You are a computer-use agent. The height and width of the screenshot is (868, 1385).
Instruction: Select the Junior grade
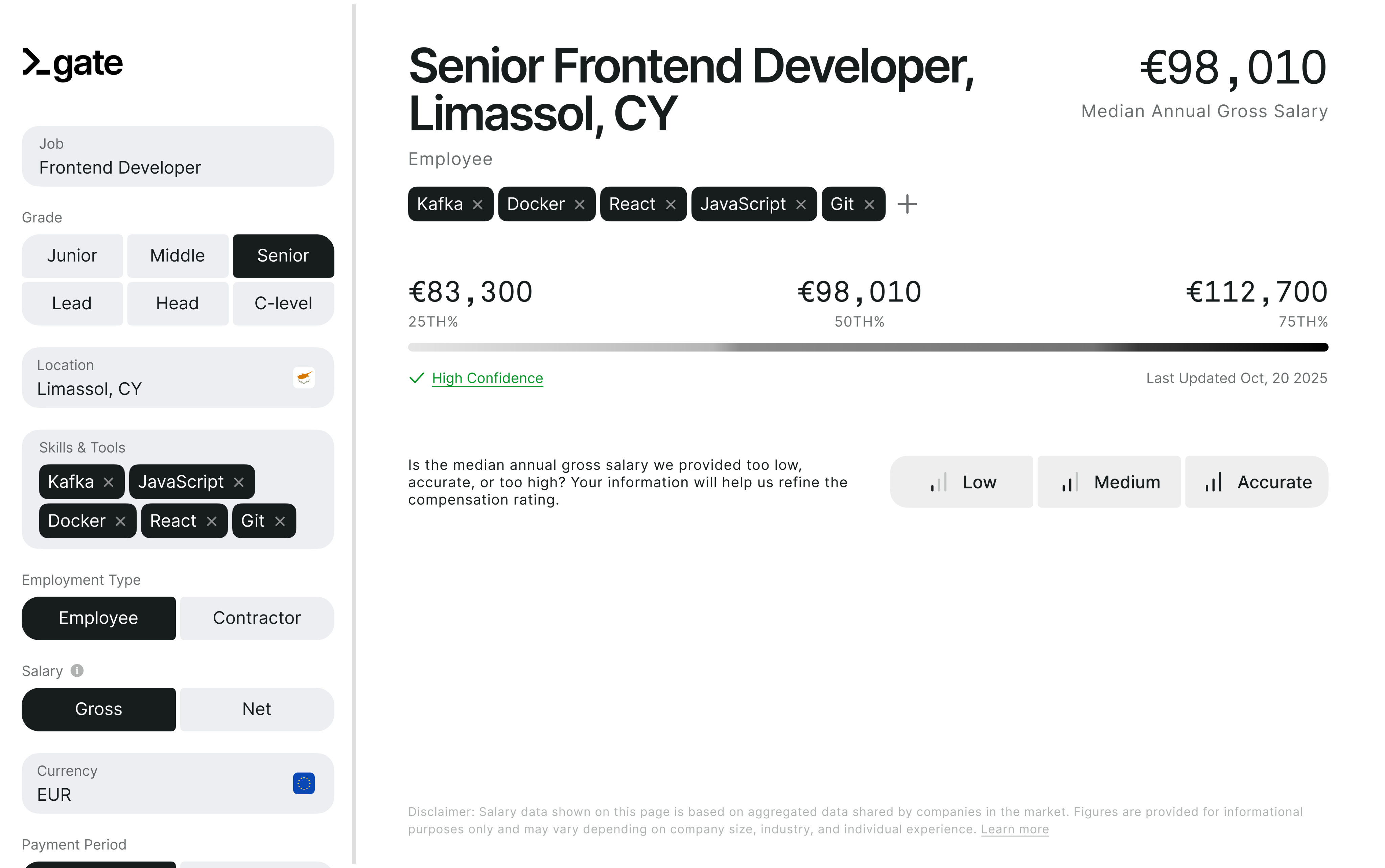coord(72,256)
